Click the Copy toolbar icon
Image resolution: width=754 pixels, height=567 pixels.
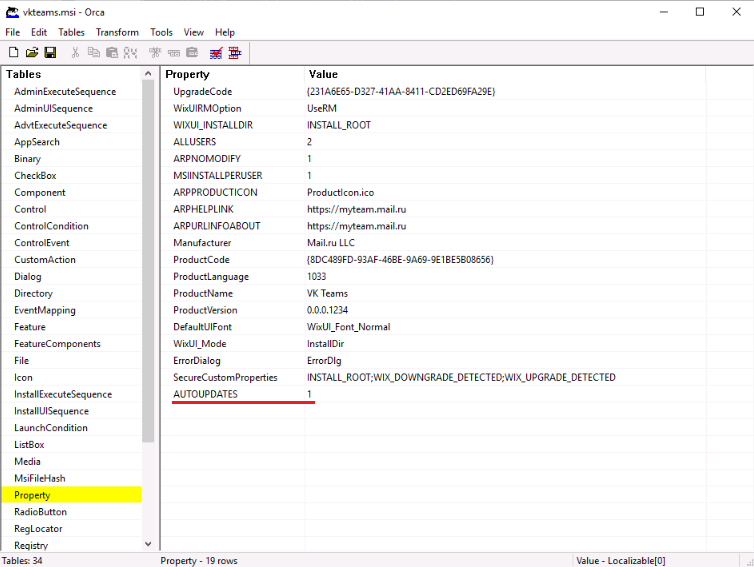tap(94, 52)
